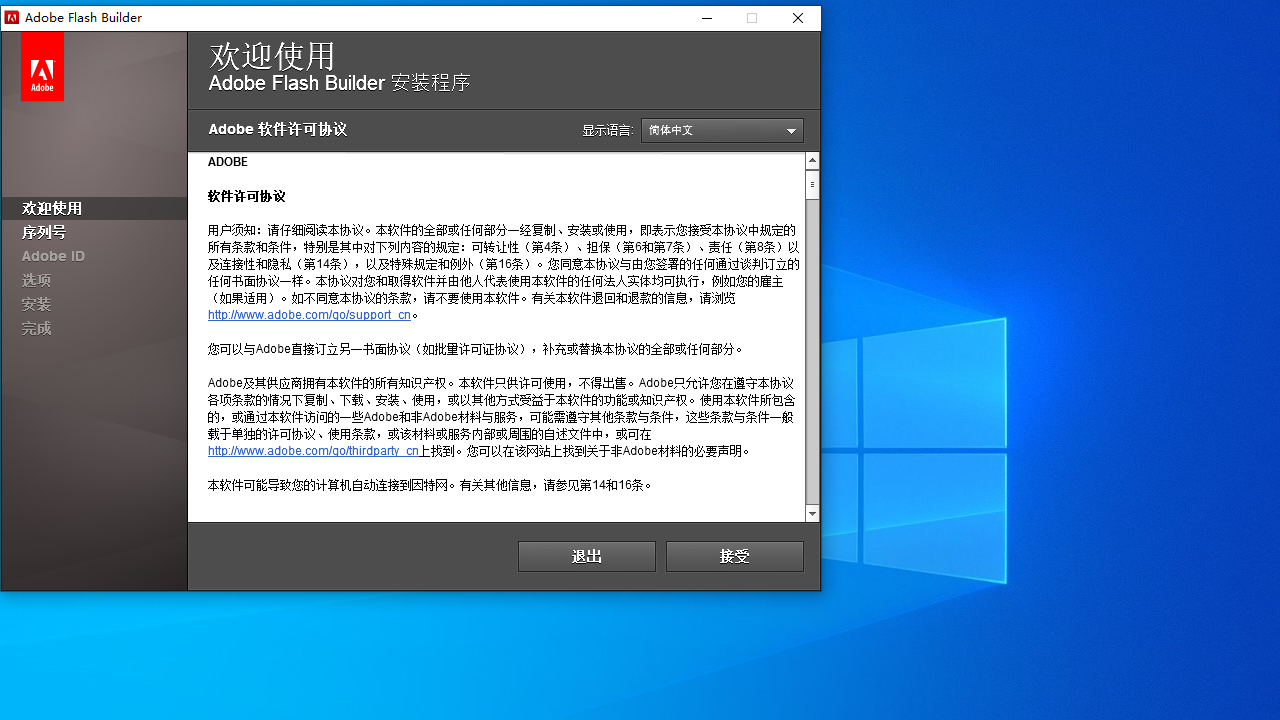Image resolution: width=1280 pixels, height=720 pixels.
Task: Click the dropdown arrow on the language selector
Action: 791,130
